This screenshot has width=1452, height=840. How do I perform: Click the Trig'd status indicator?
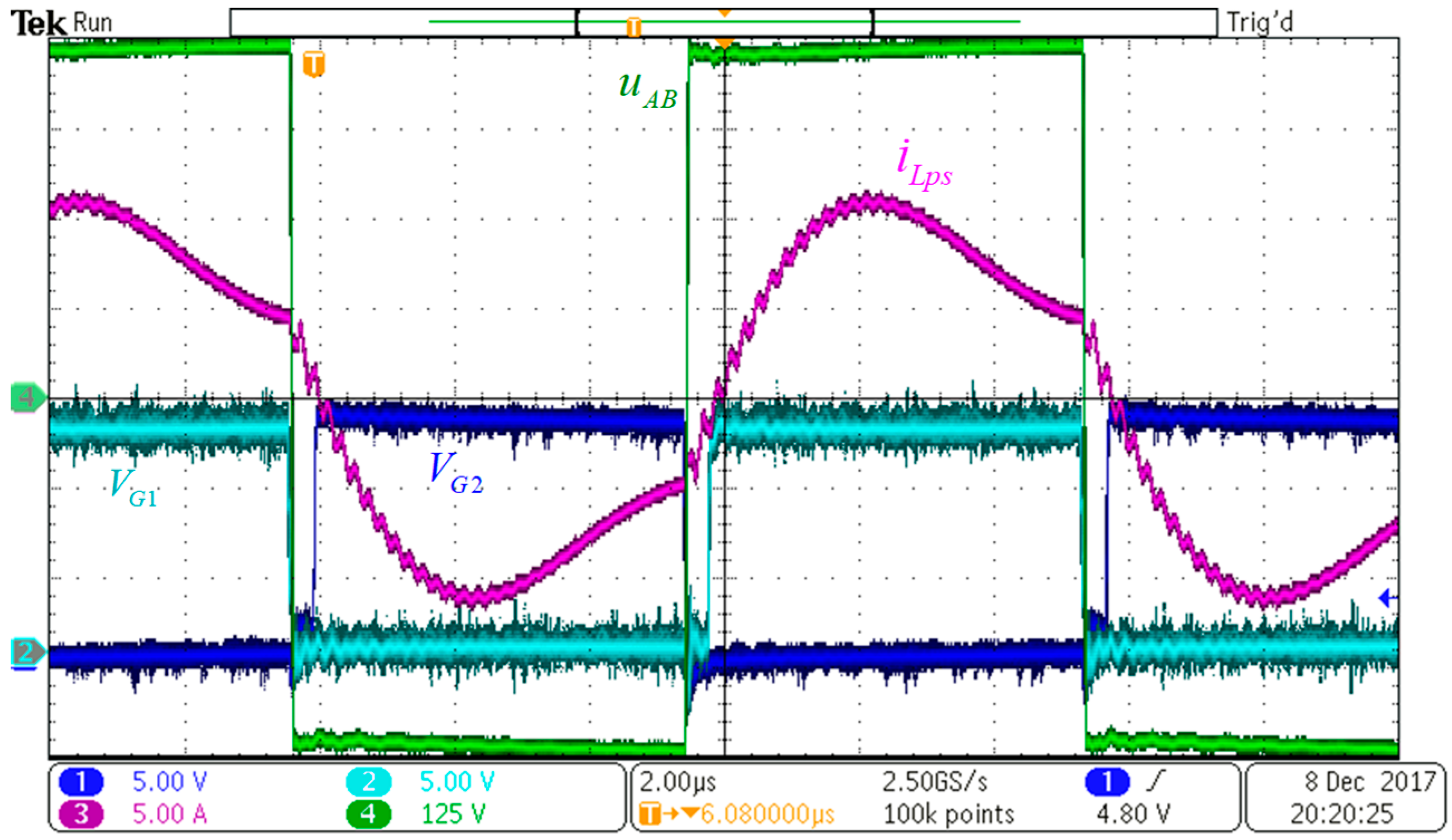[1259, 23]
